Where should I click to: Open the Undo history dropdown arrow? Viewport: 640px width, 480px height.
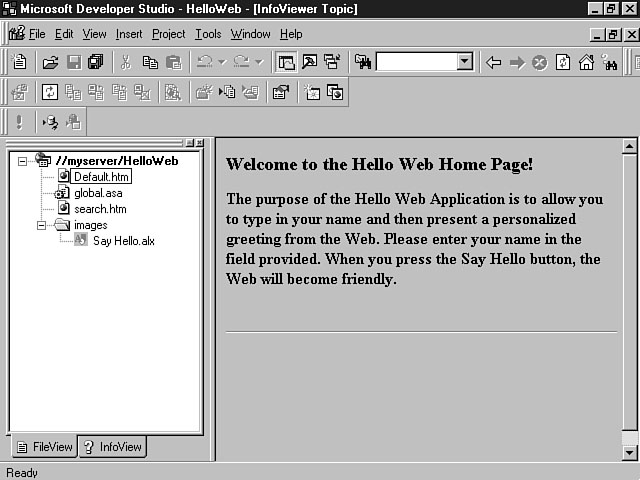(222, 62)
